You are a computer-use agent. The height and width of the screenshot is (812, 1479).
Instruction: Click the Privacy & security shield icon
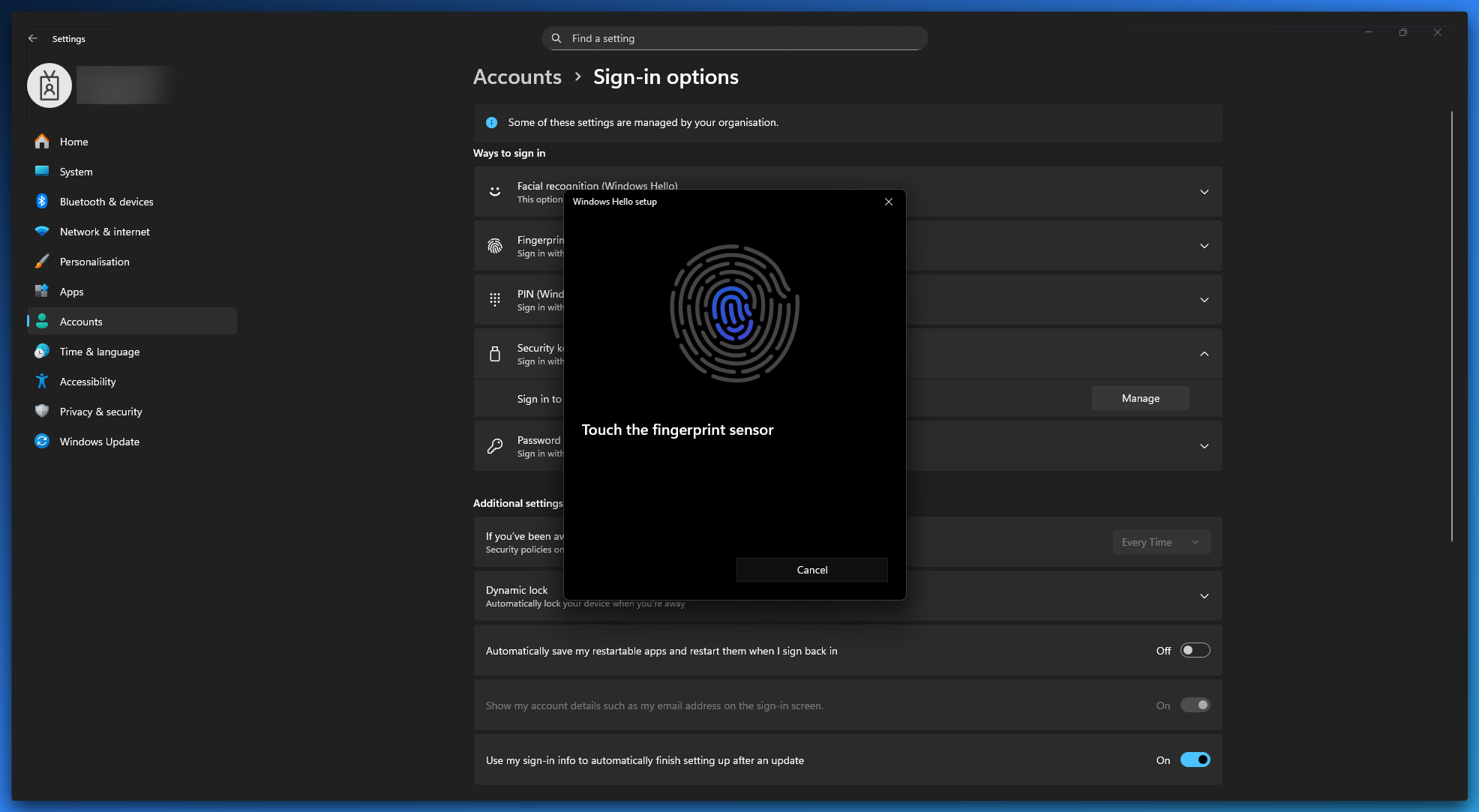pos(42,412)
